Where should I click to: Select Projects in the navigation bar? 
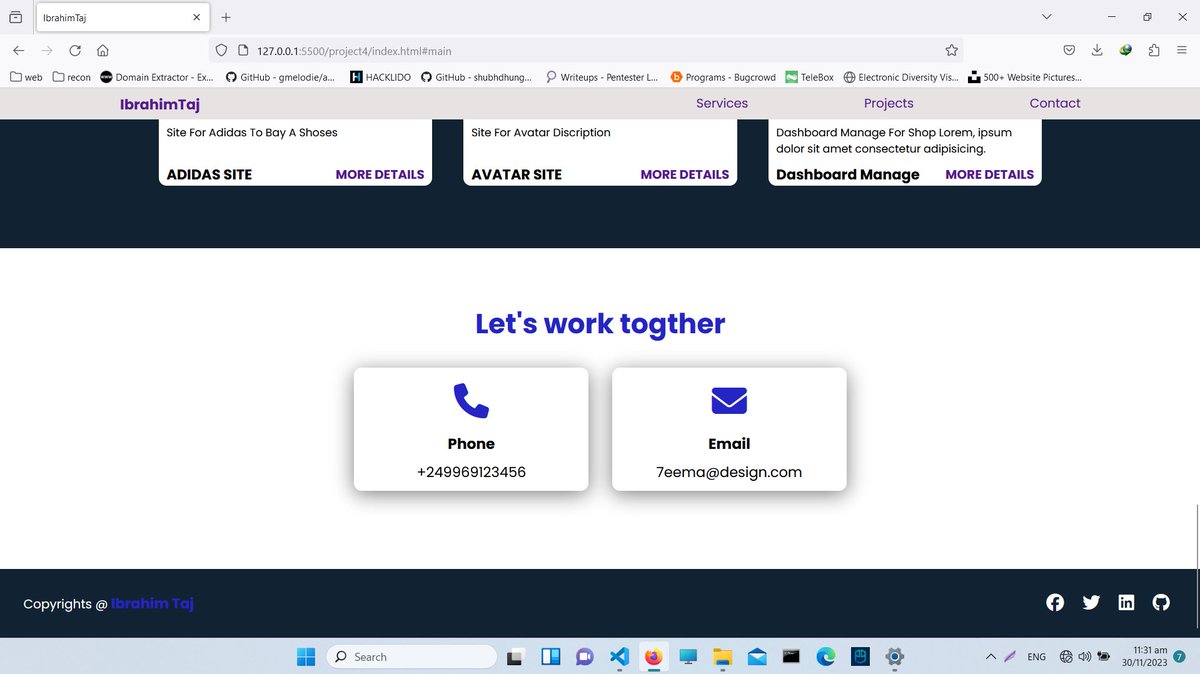coord(888,103)
